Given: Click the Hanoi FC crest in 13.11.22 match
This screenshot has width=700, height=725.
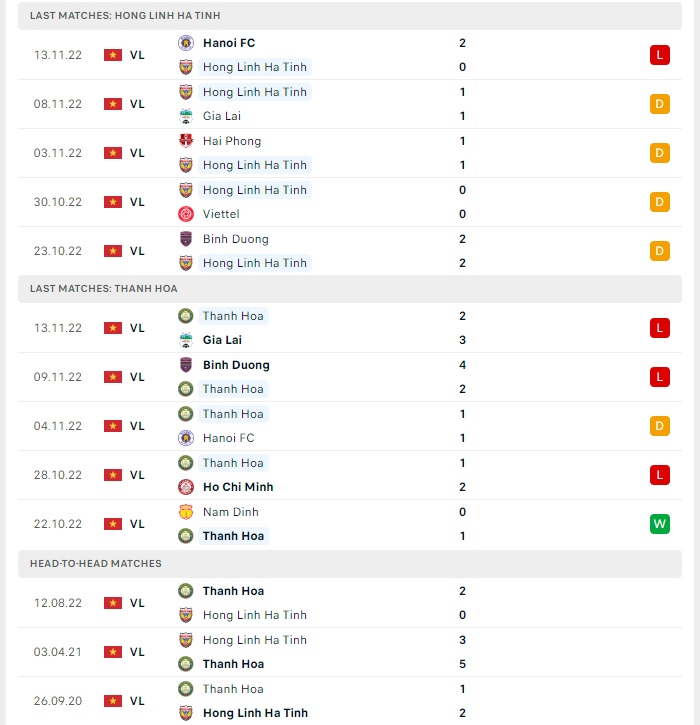Looking at the screenshot, I should [186, 43].
